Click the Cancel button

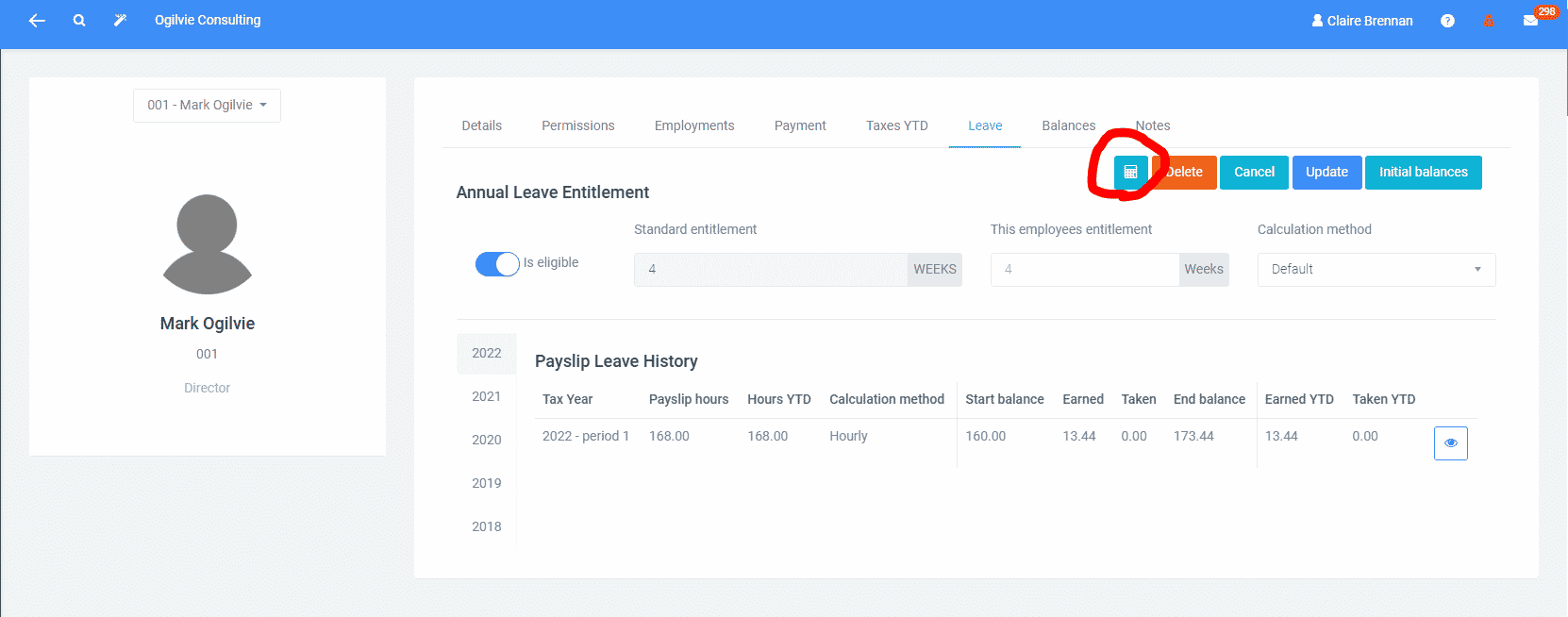coord(1254,173)
